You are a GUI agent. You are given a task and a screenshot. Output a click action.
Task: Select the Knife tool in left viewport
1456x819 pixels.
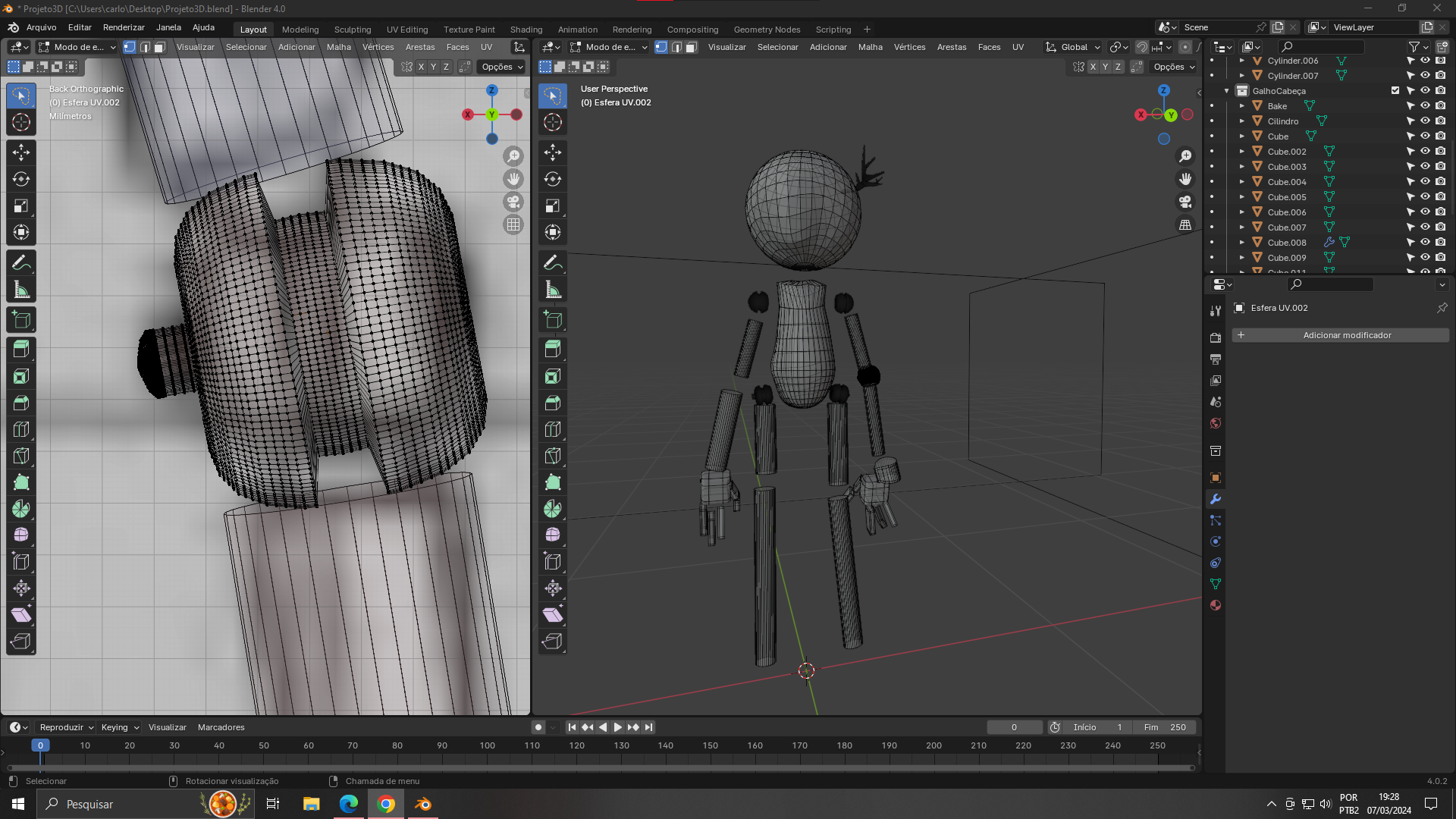21,456
